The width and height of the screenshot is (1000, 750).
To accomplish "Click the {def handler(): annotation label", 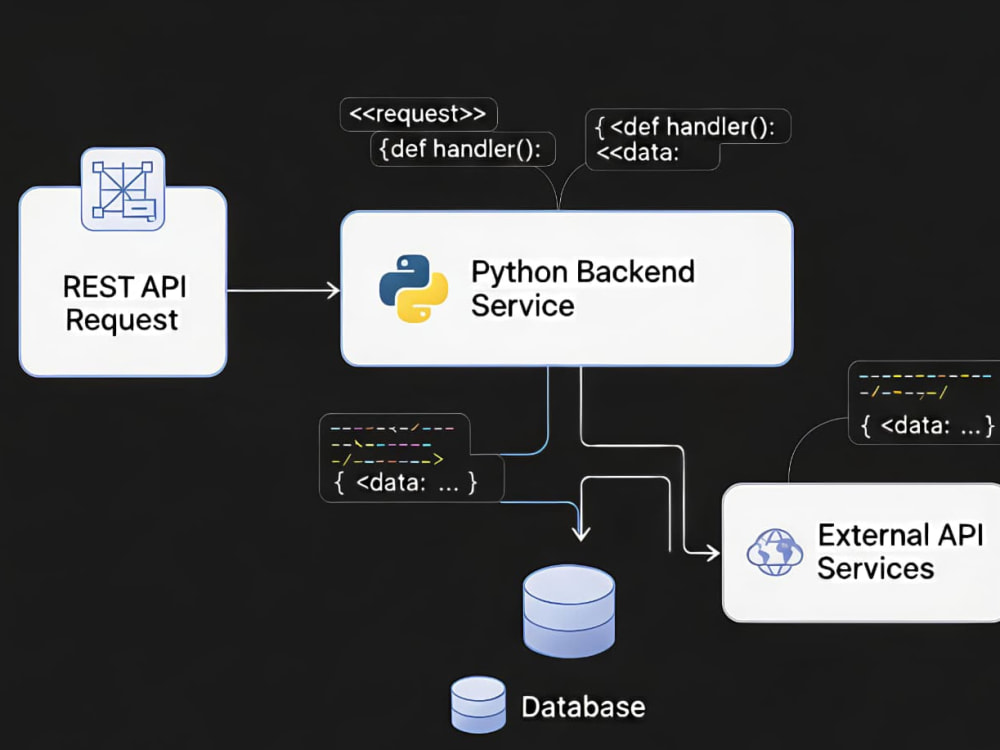I will 462,149.
